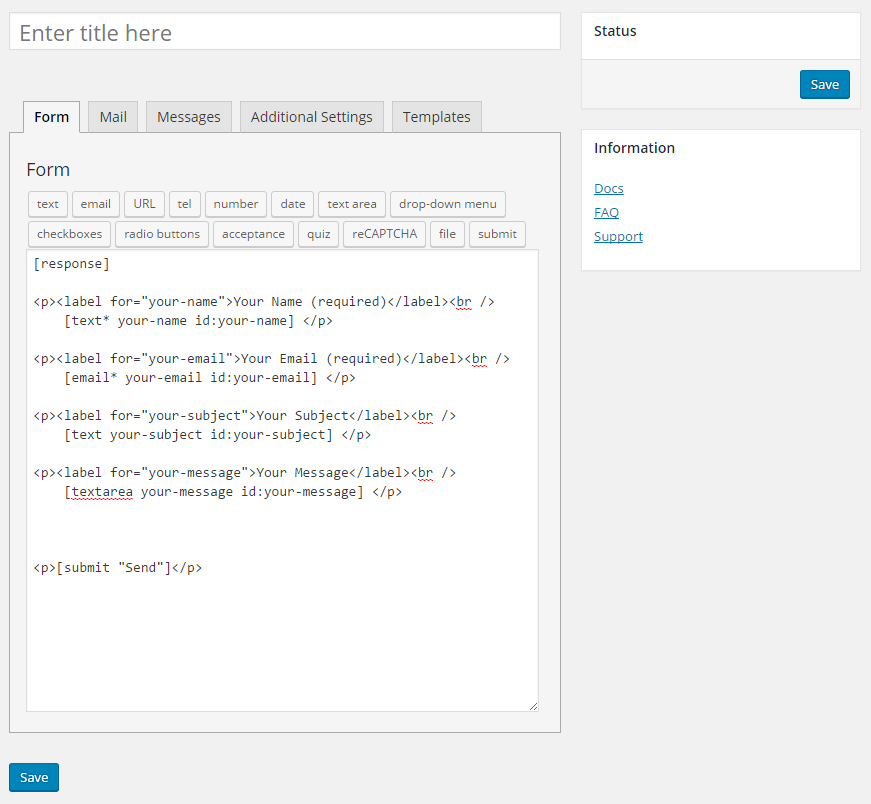Image resolution: width=871 pixels, height=804 pixels.
Task: Add a checkboxes tag
Action: click(x=69, y=234)
